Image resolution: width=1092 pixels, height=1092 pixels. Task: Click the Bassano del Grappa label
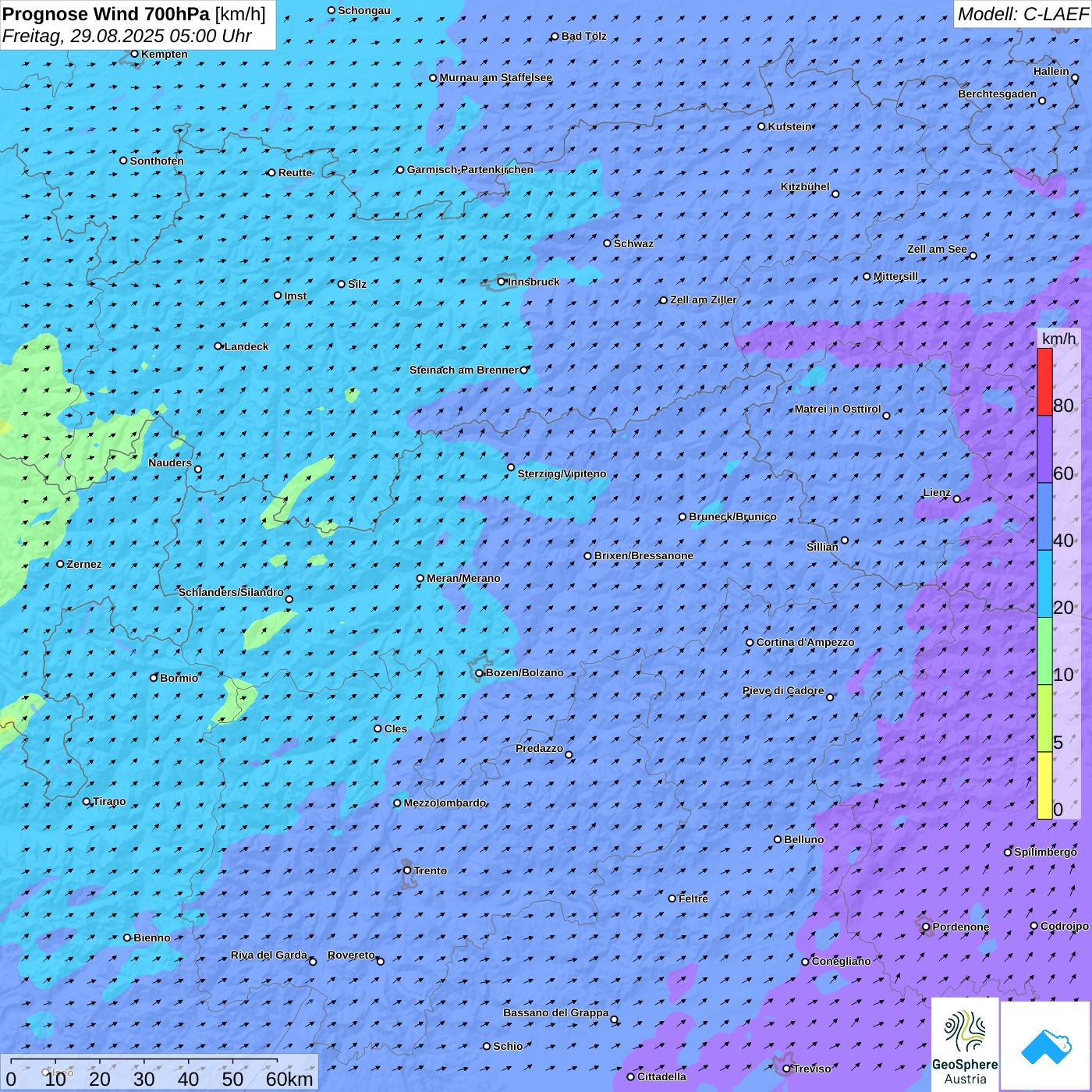(x=555, y=1012)
